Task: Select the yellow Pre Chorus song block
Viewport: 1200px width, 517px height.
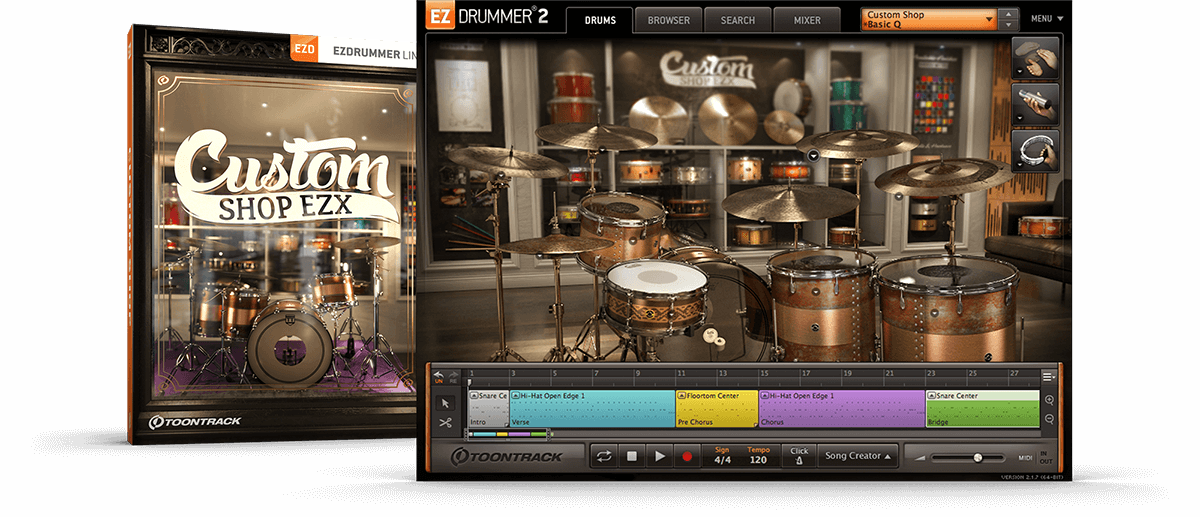Action: (717, 409)
